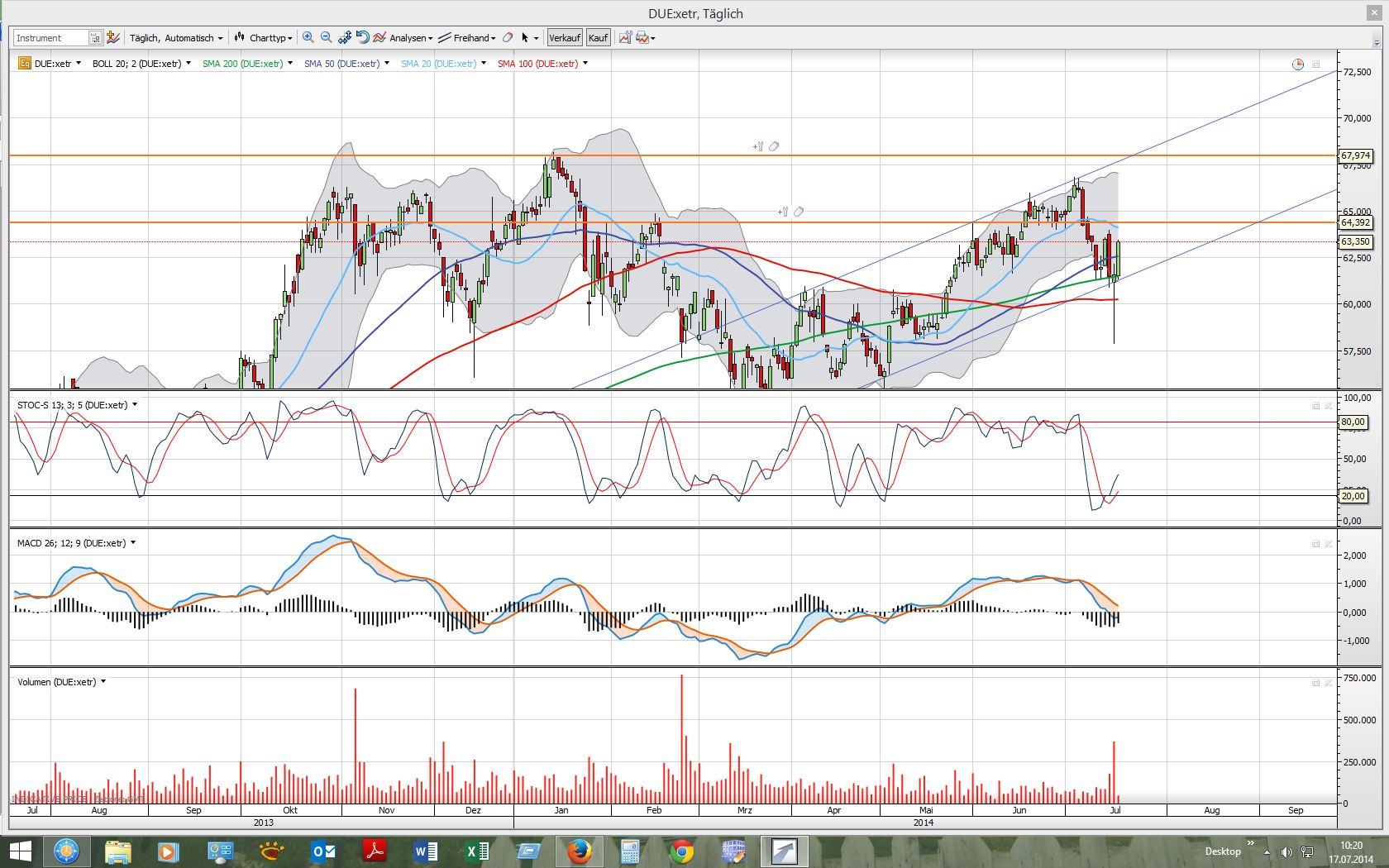The image size is (1389, 868).
Task: Open the taskbar clock showing 10:20
Action: [1351, 851]
